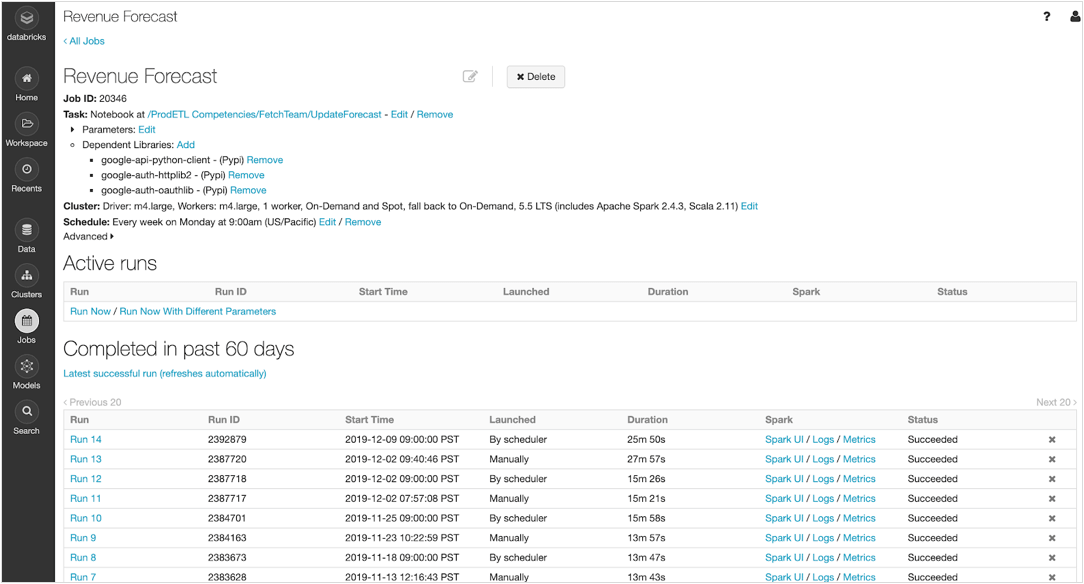Click the Databricks logo icon
This screenshot has height=584, width=1084.
point(27,18)
